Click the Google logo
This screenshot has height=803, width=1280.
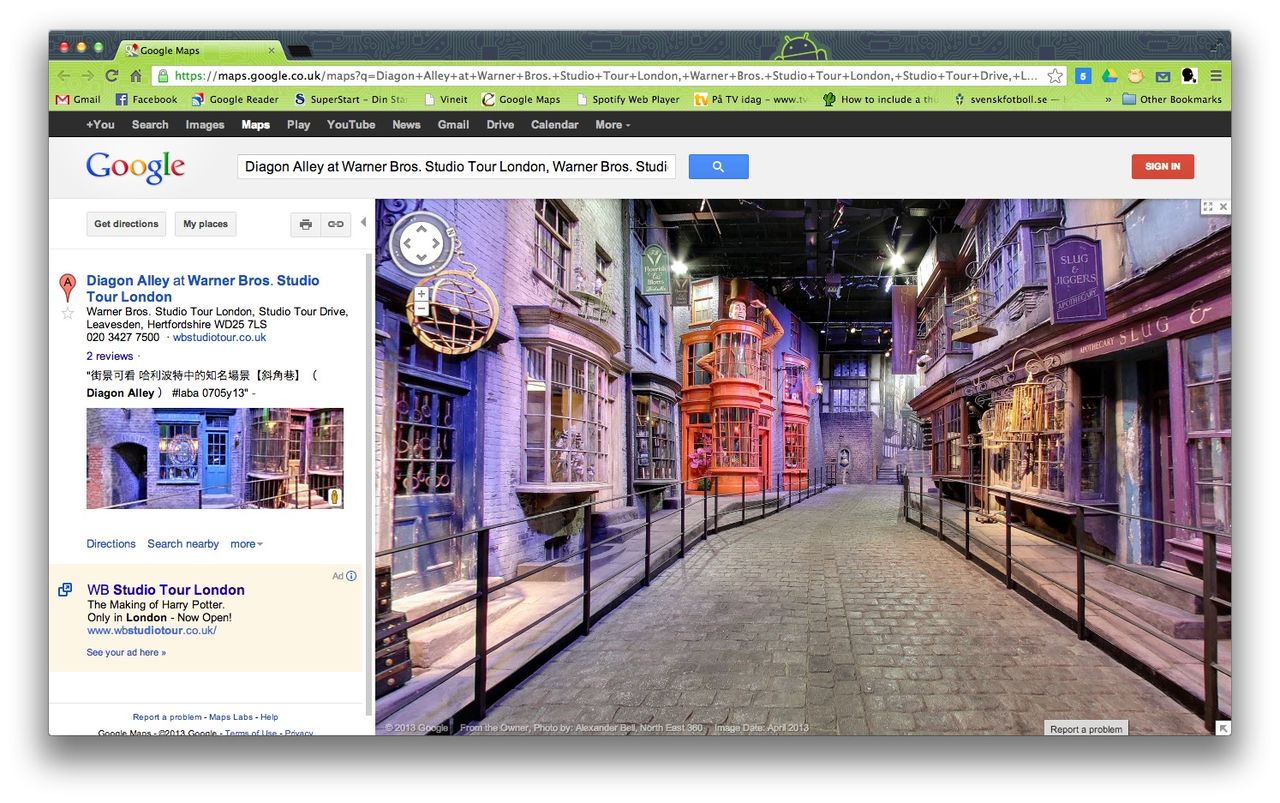click(135, 167)
